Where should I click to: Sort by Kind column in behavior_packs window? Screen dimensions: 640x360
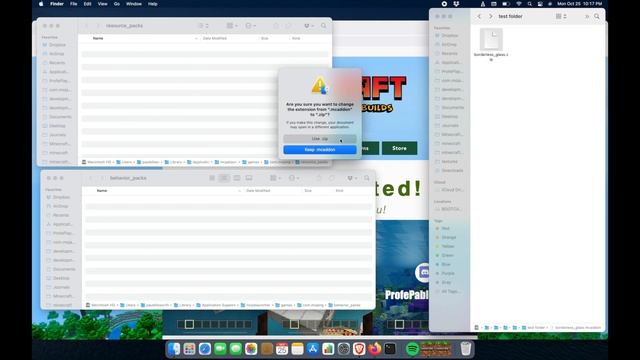(340, 191)
